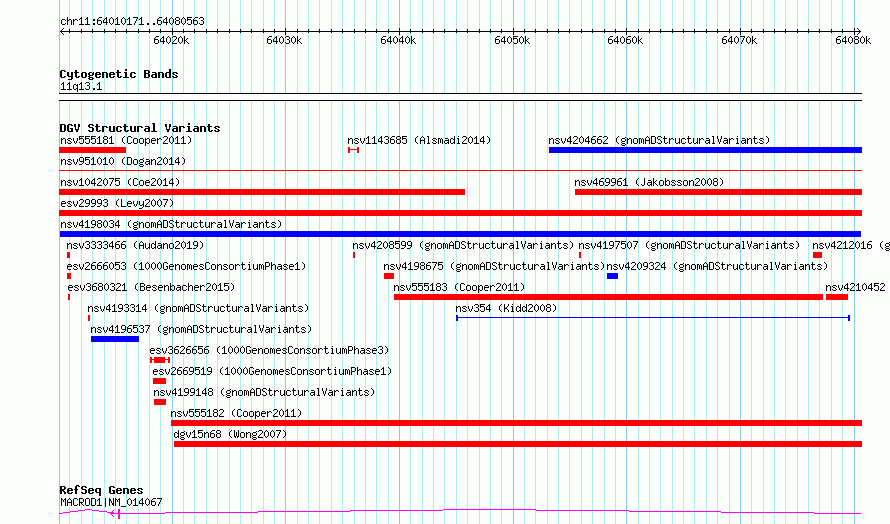
Task: Select the red nsv4199148 bar
Action: point(160,402)
